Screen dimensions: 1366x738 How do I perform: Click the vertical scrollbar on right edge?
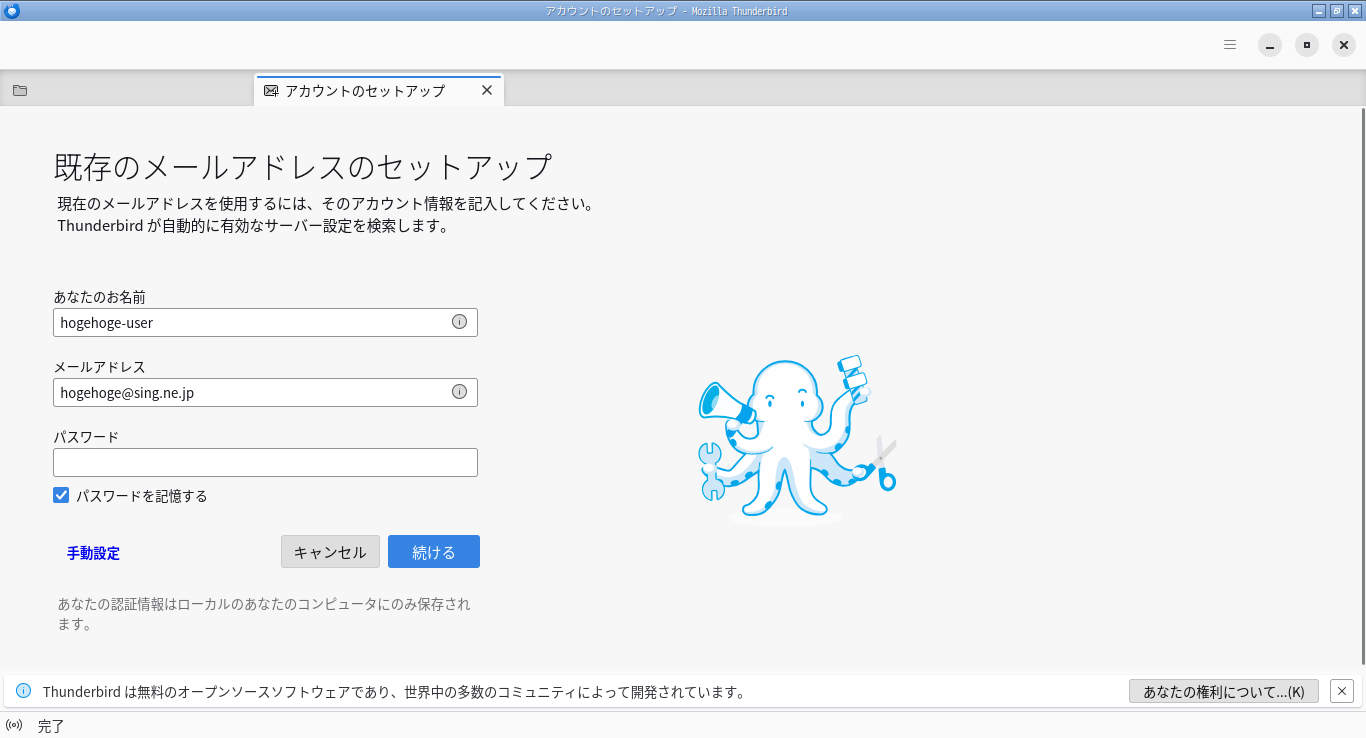pyautogui.click(x=1362, y=386)
